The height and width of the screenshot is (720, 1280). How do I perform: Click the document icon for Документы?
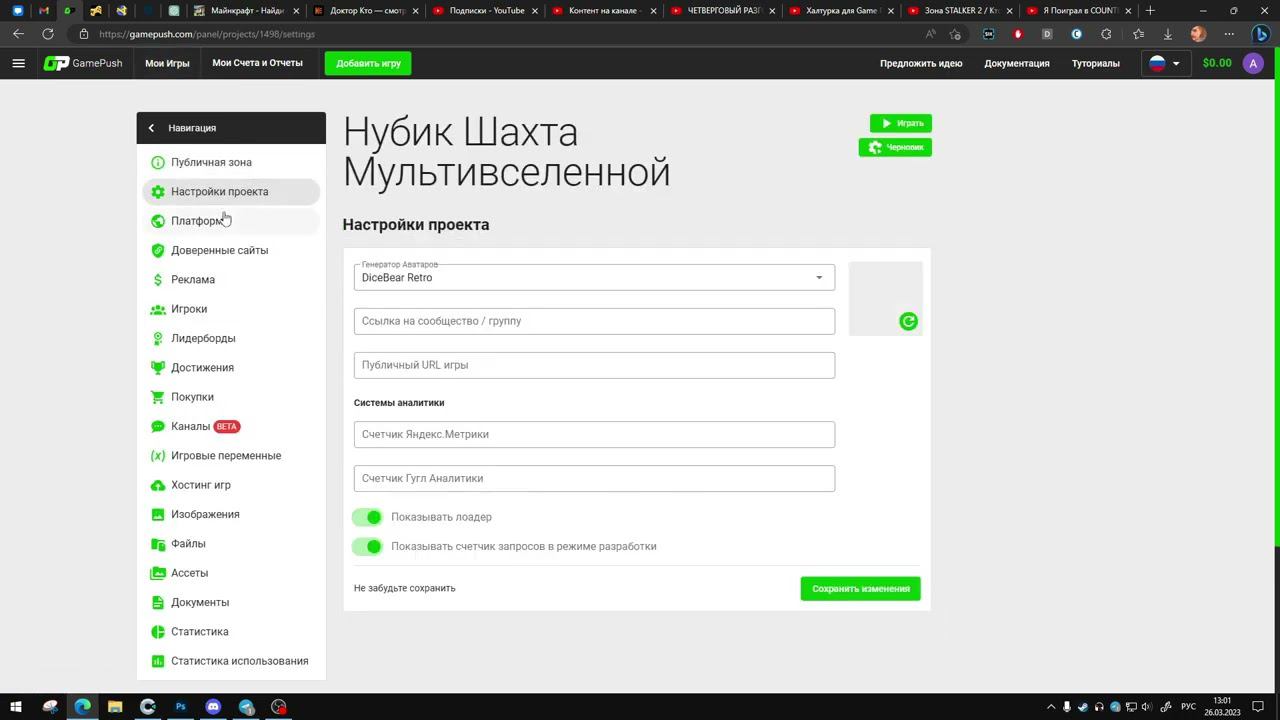click(x=157, y=602)
